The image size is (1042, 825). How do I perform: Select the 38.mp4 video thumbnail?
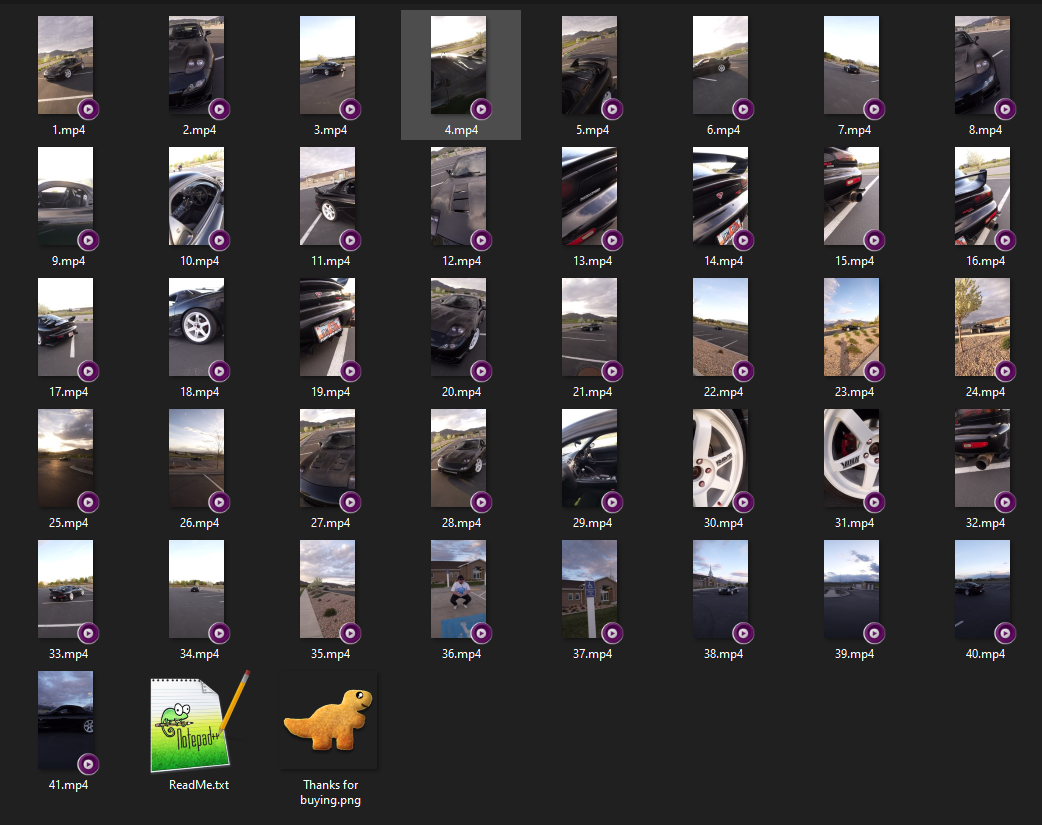(x=720, y=588)
